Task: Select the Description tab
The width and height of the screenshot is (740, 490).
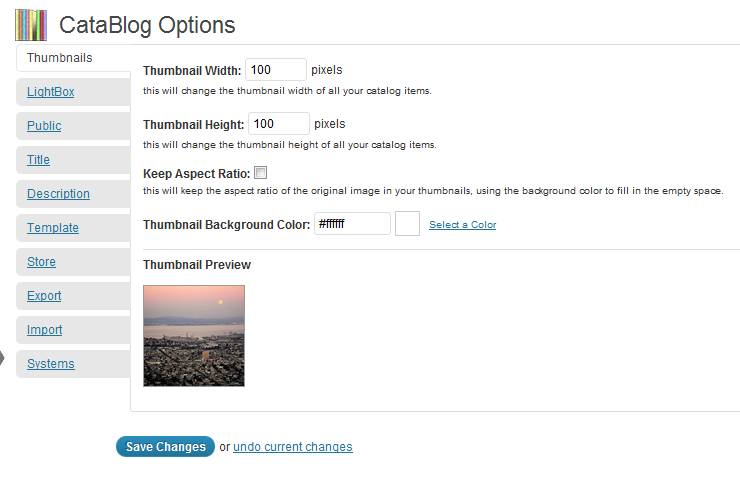Action: point(58,194)
